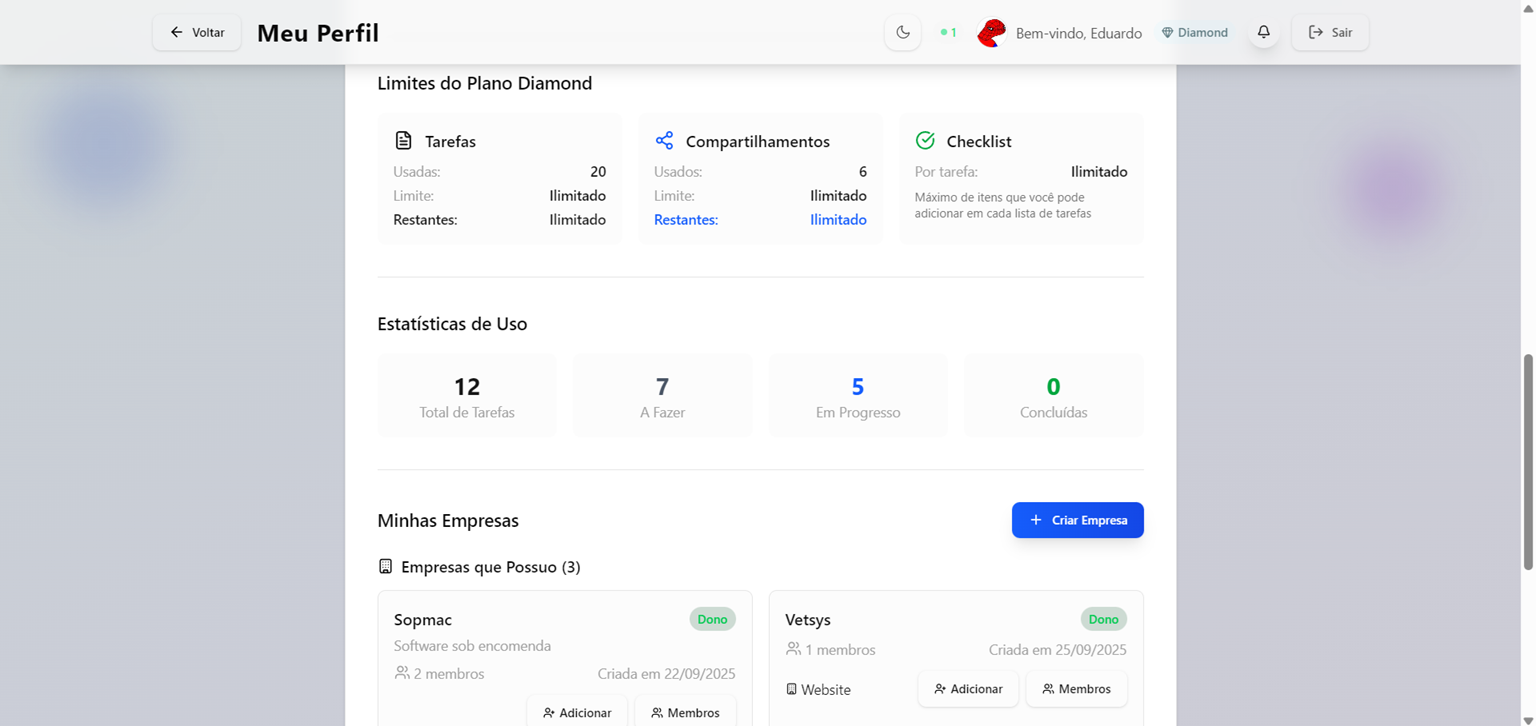Click the Estatísticas de Uso heading

[452, 324]
